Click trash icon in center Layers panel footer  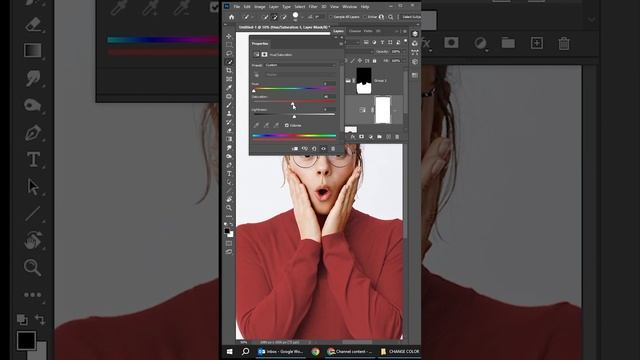(397, 137)
